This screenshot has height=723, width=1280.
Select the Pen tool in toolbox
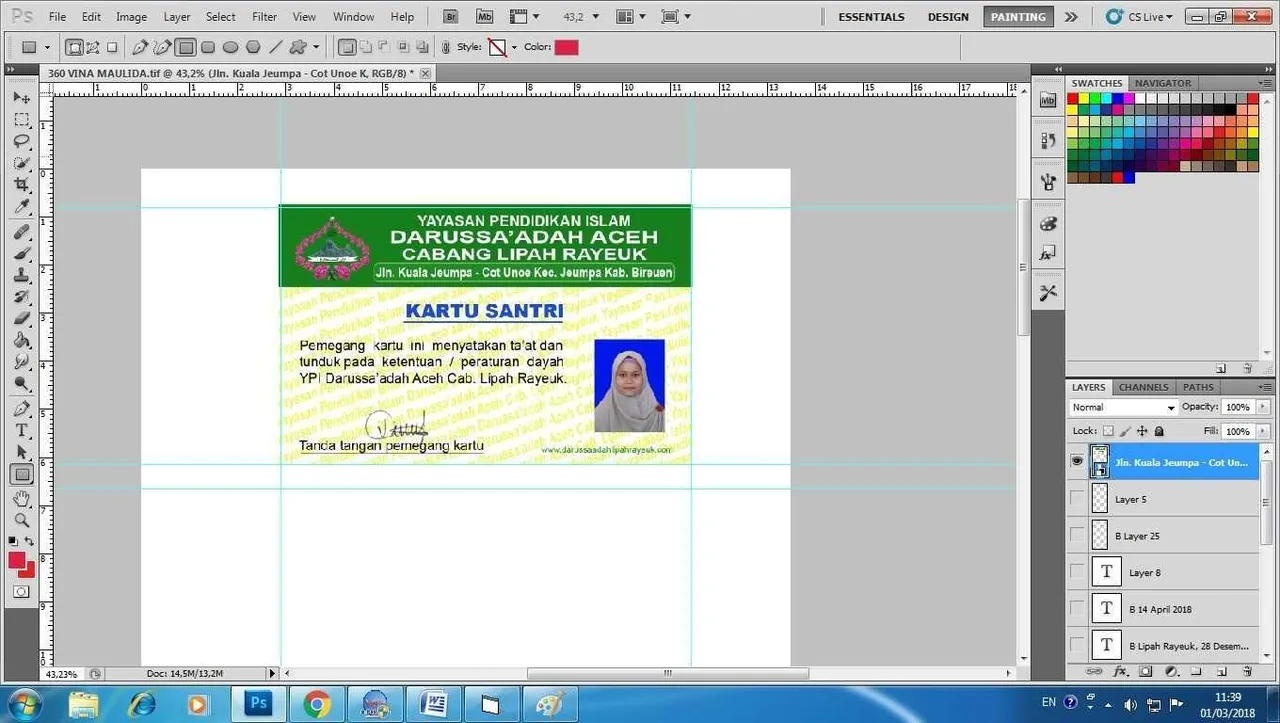[22, 409]
